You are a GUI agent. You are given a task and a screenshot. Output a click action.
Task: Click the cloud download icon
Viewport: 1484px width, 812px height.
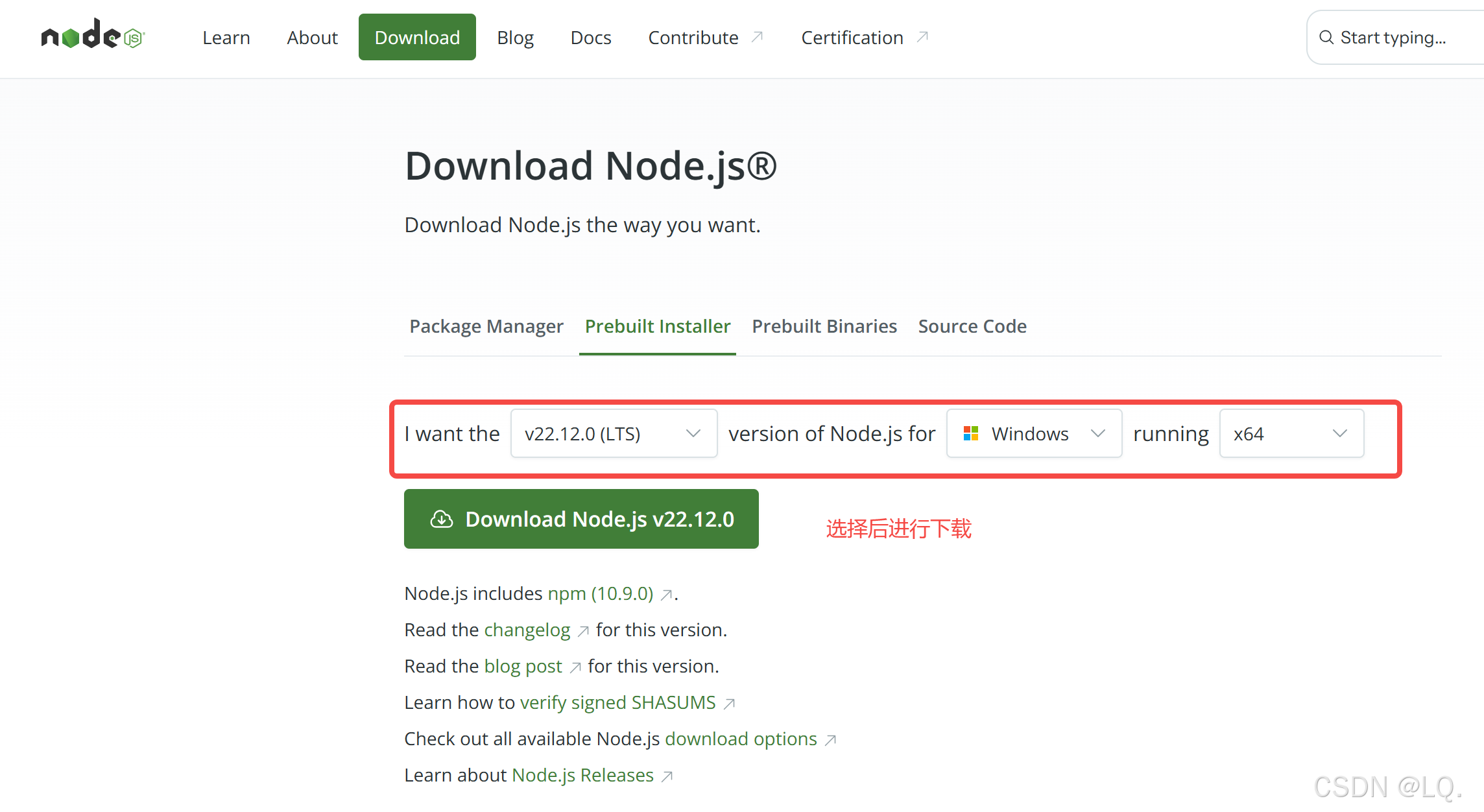[442, 519]
